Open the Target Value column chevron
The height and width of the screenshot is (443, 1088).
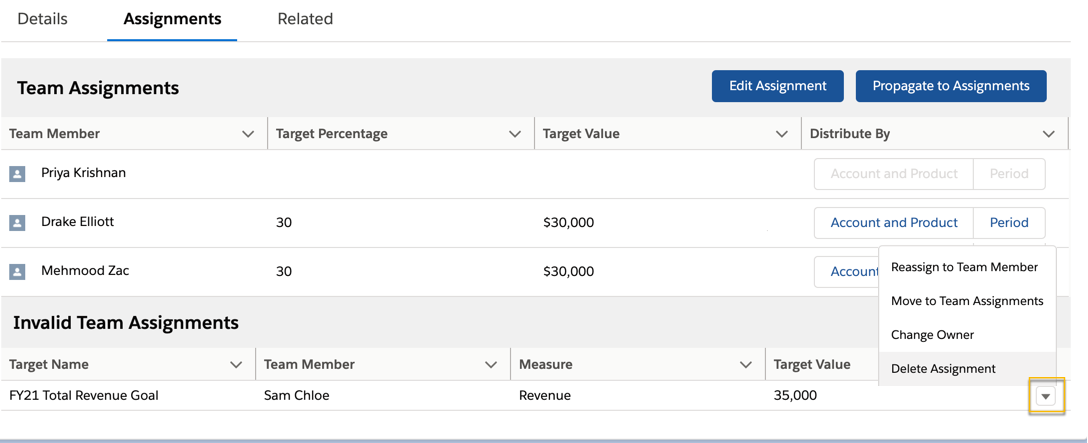782,134
